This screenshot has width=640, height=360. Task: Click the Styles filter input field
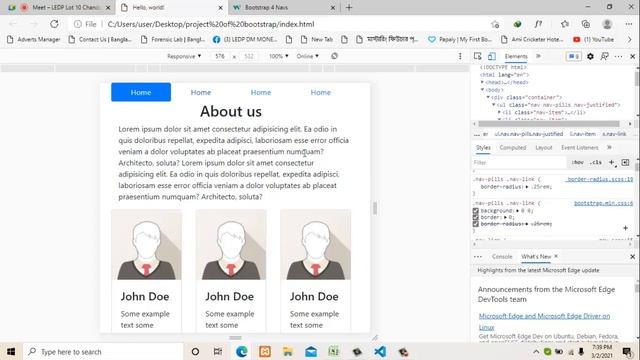tap(519, 162)
